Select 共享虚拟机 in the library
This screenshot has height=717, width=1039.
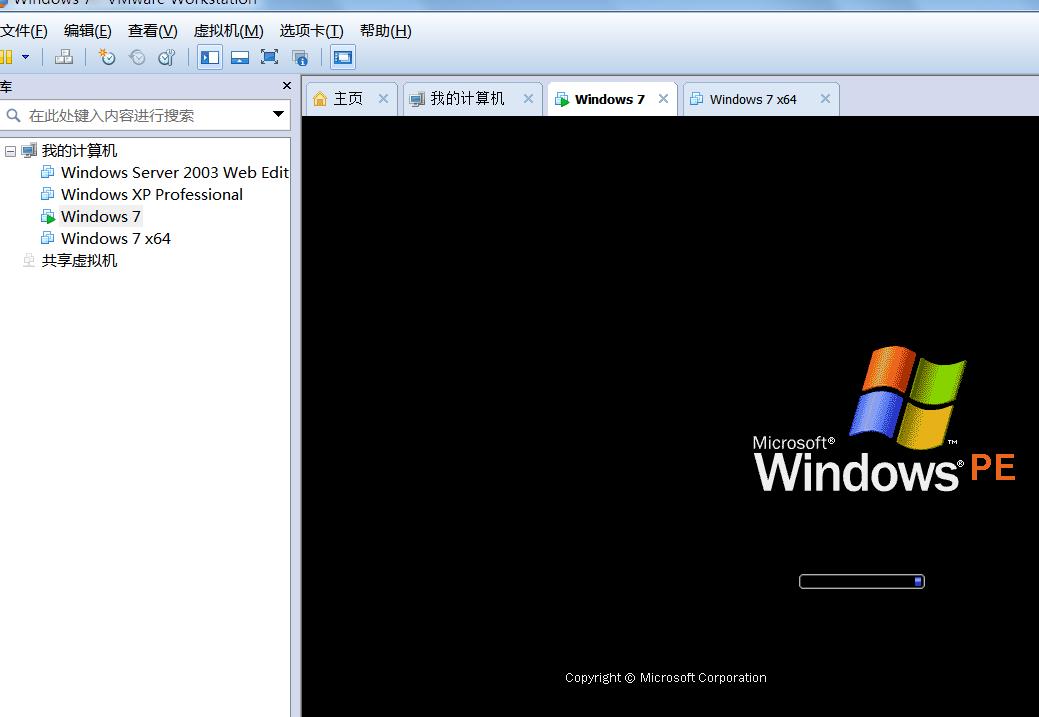[x=79, y=260]
